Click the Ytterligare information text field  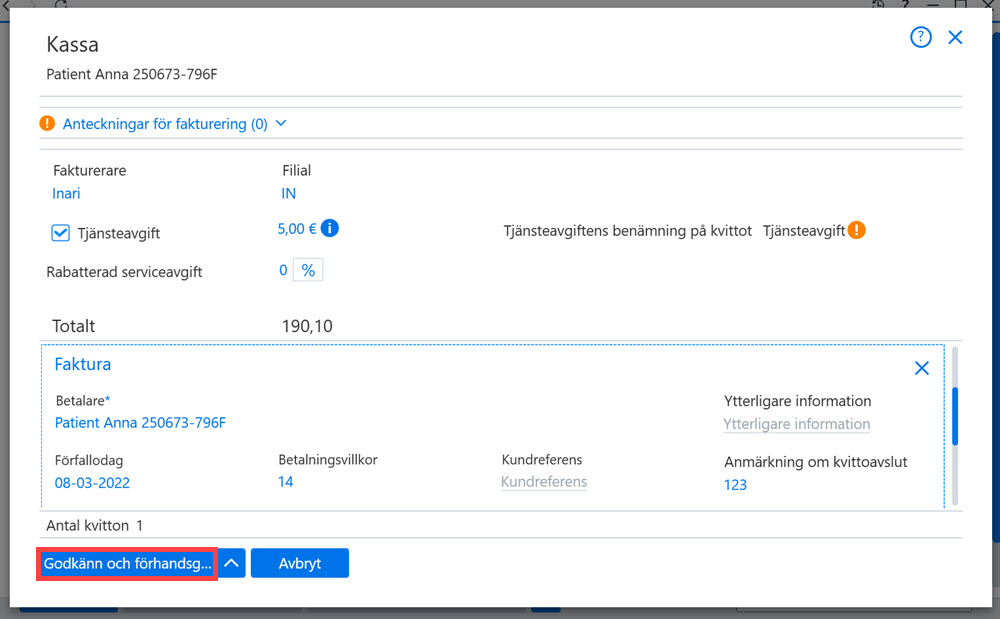[797, 424]
